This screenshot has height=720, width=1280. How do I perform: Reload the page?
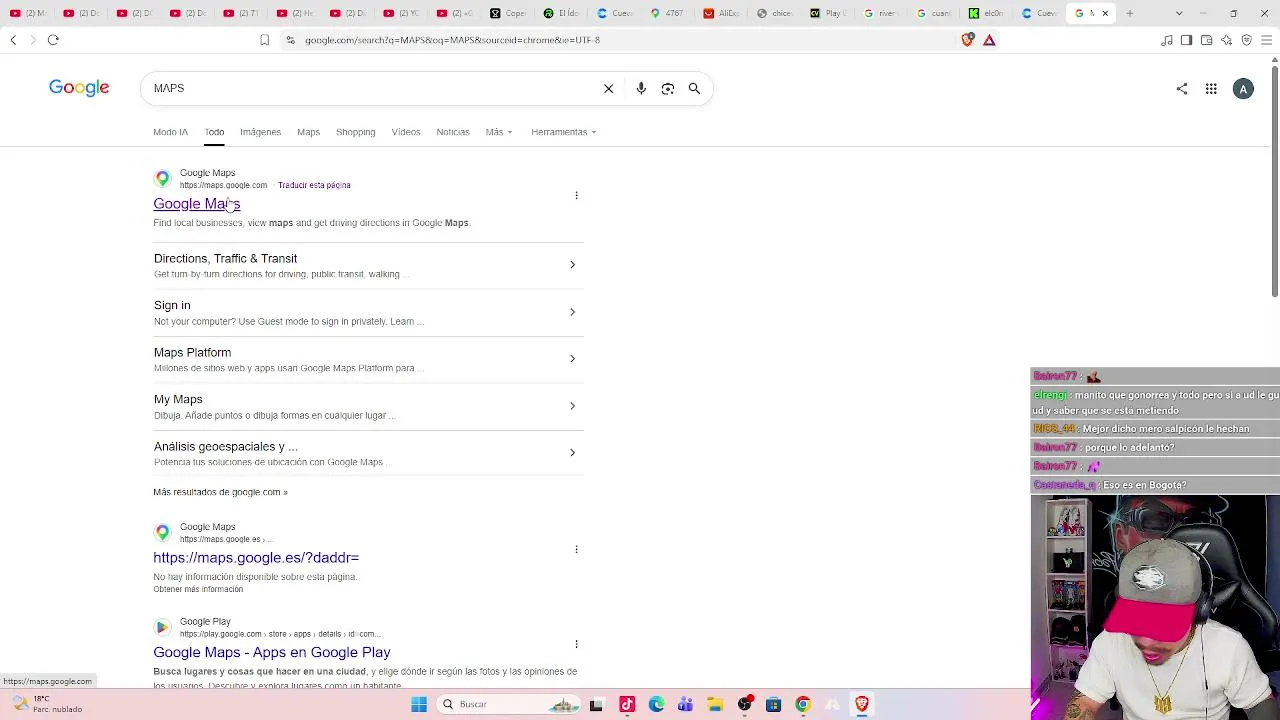(x=53, y=40)
